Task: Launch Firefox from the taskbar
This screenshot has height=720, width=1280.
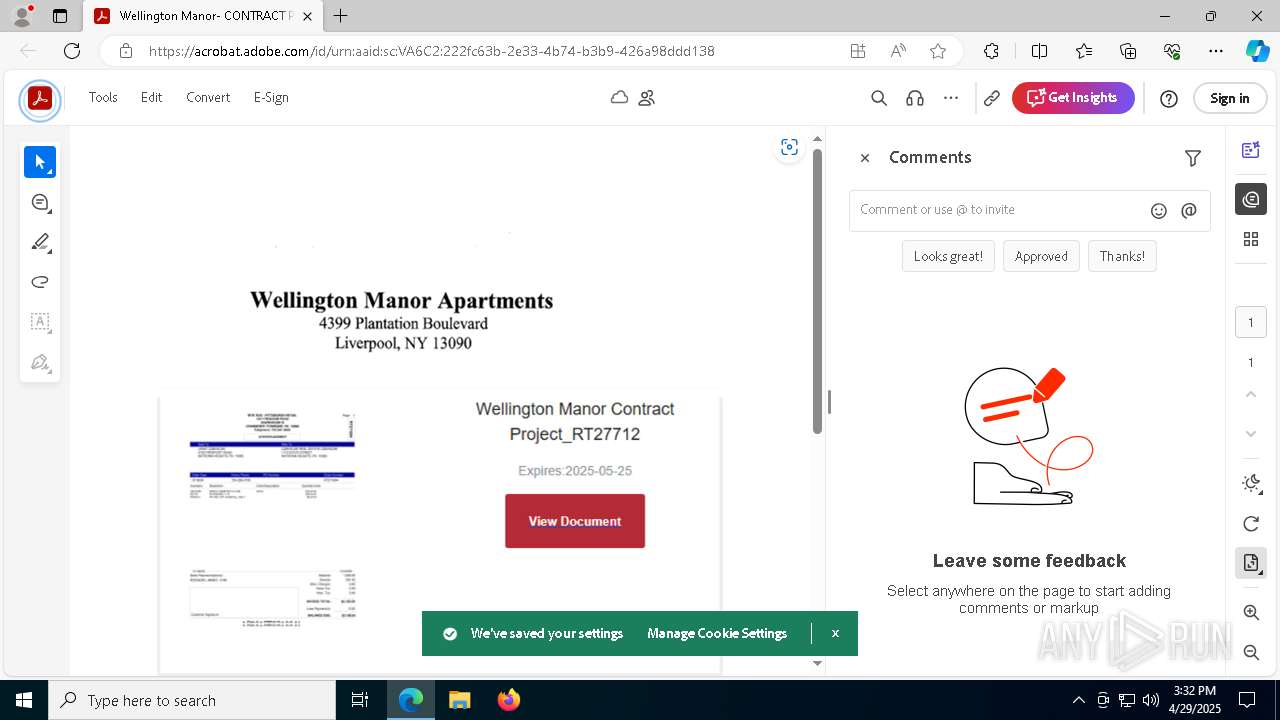Action: (x=508, y=700)
